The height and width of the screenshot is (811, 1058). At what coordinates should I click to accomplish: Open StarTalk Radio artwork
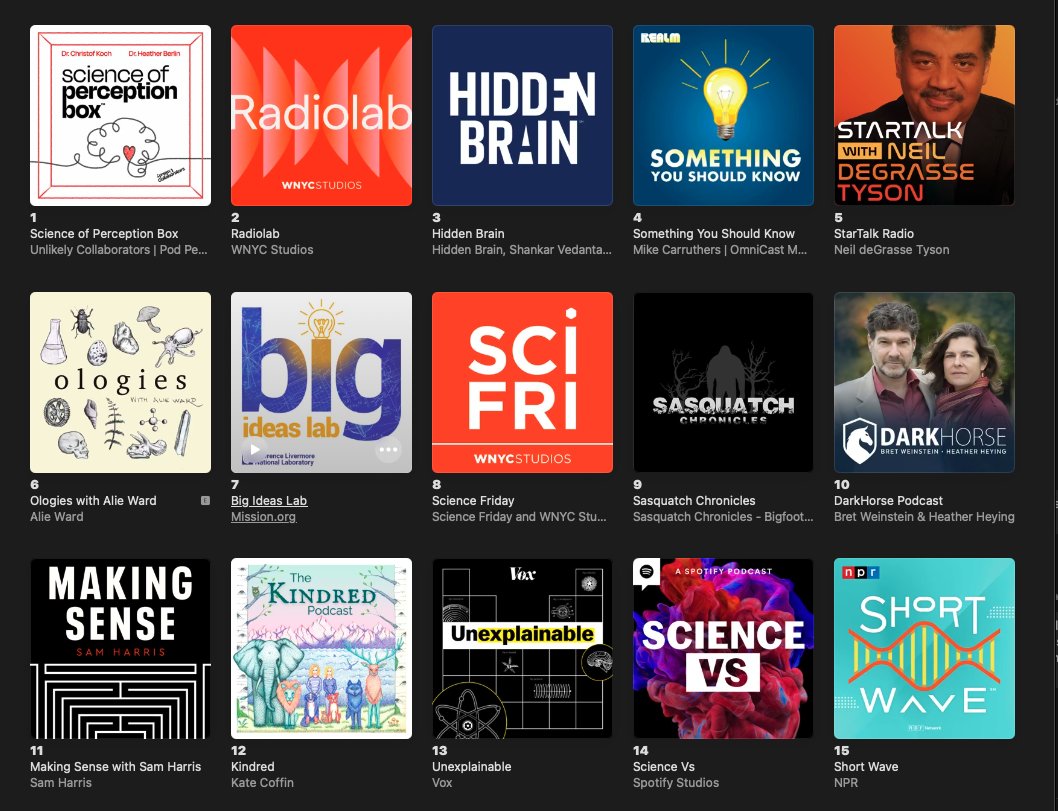[x=924, y=115]
